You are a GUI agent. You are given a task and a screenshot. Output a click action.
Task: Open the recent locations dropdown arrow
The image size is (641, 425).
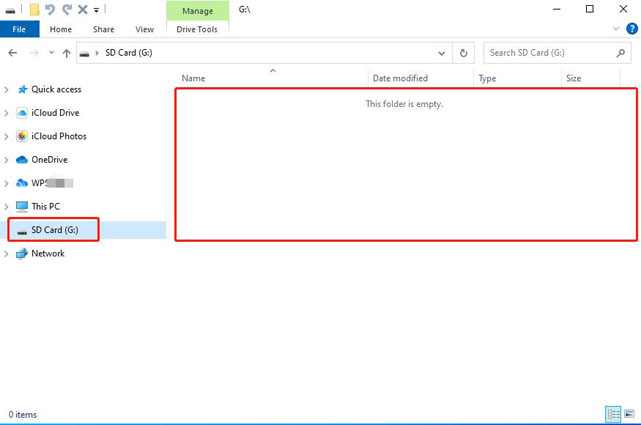(51, 53)
